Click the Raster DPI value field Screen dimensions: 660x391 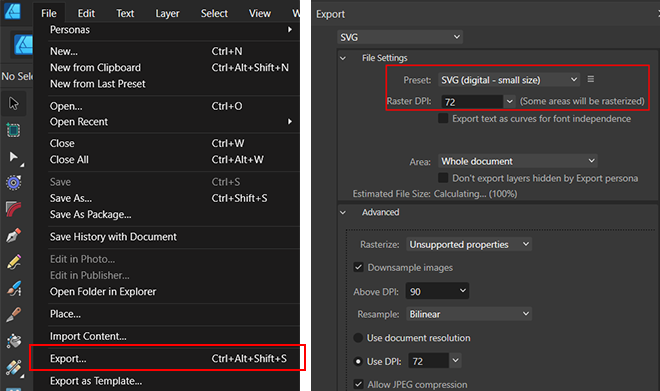point(472,102)
